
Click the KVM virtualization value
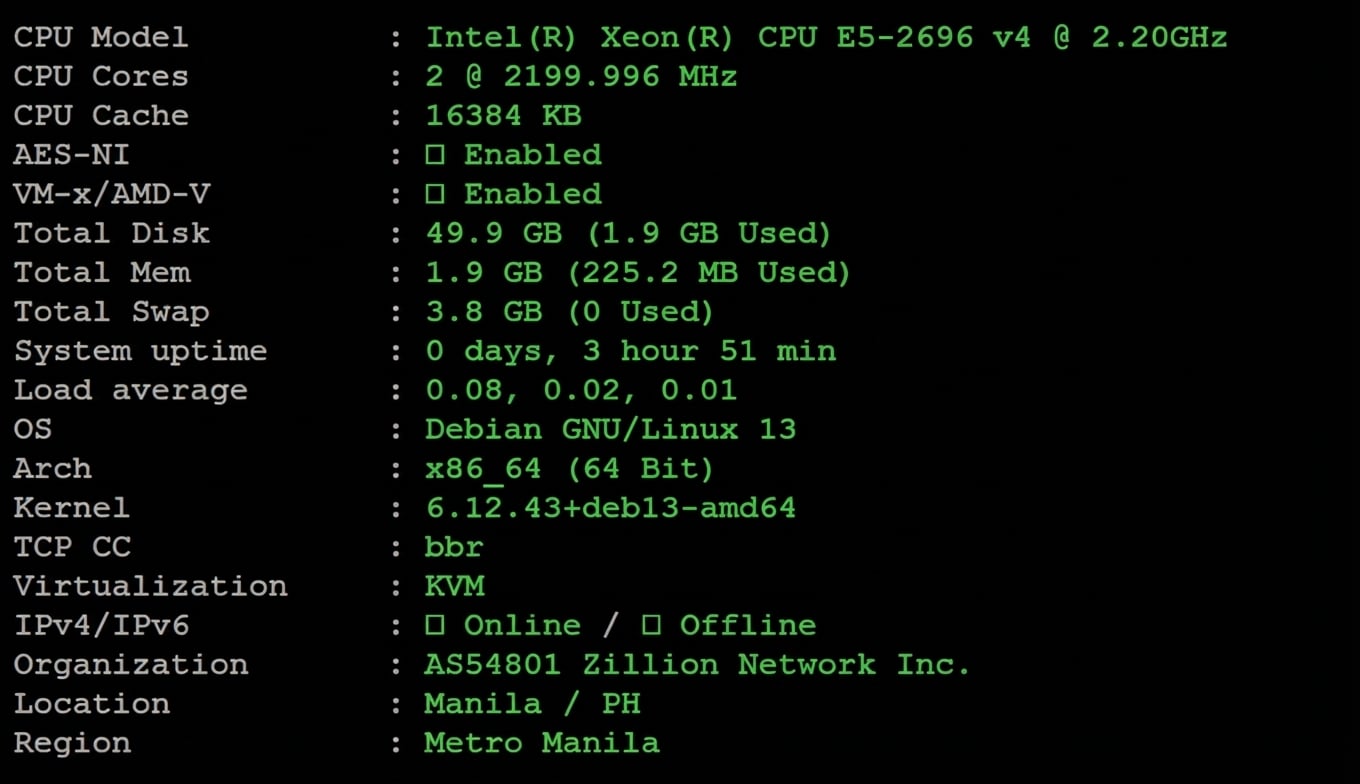pyautogui.click(x=454, y=586)
